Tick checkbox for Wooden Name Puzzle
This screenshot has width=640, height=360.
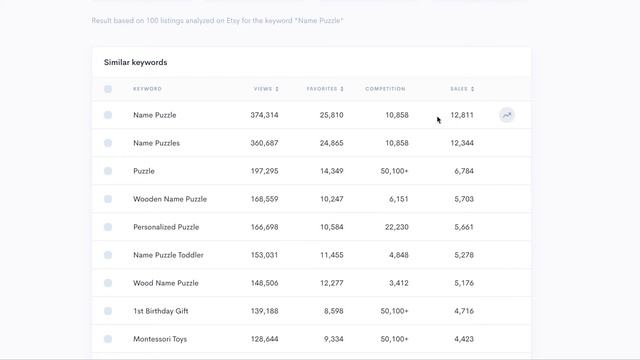[x=108, y=199]
